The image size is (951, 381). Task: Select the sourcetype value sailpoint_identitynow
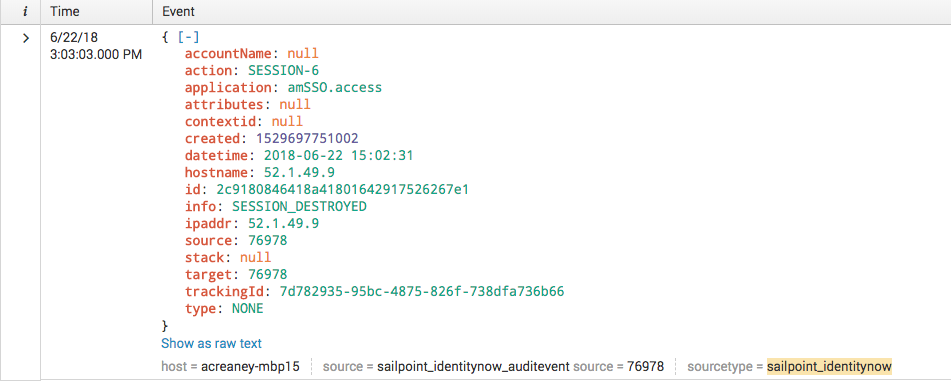point(830,366)
